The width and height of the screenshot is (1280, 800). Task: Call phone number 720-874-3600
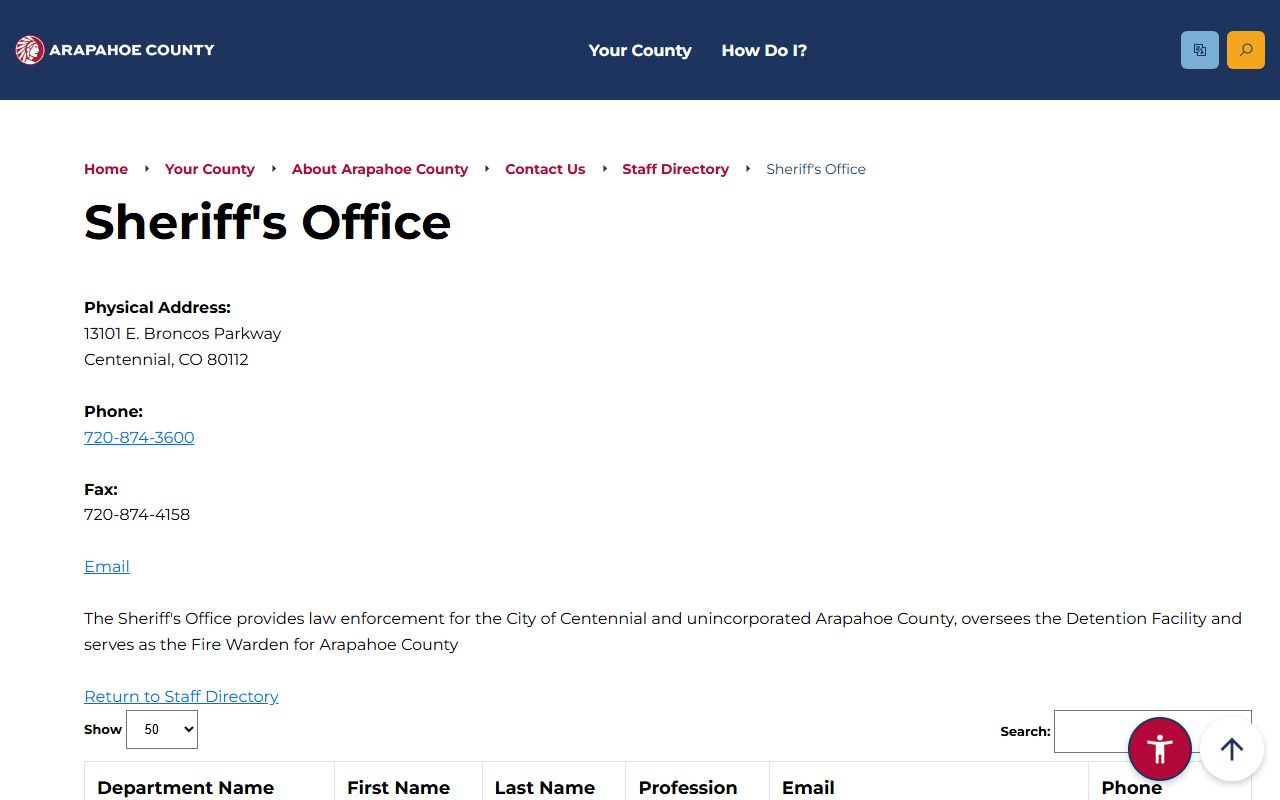pos(139,437)
